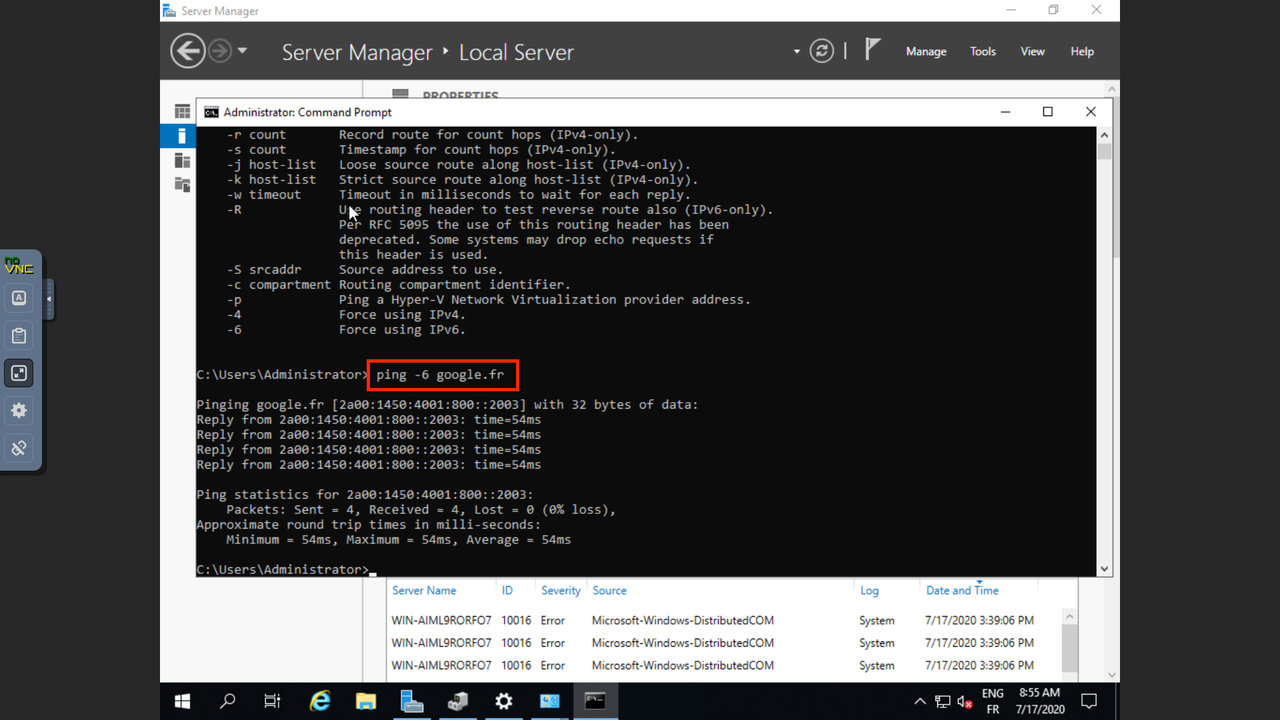Viewport: 1280px width, 720px height.
Task: Go back in Server Manager navigation
Action: [187, 51]
